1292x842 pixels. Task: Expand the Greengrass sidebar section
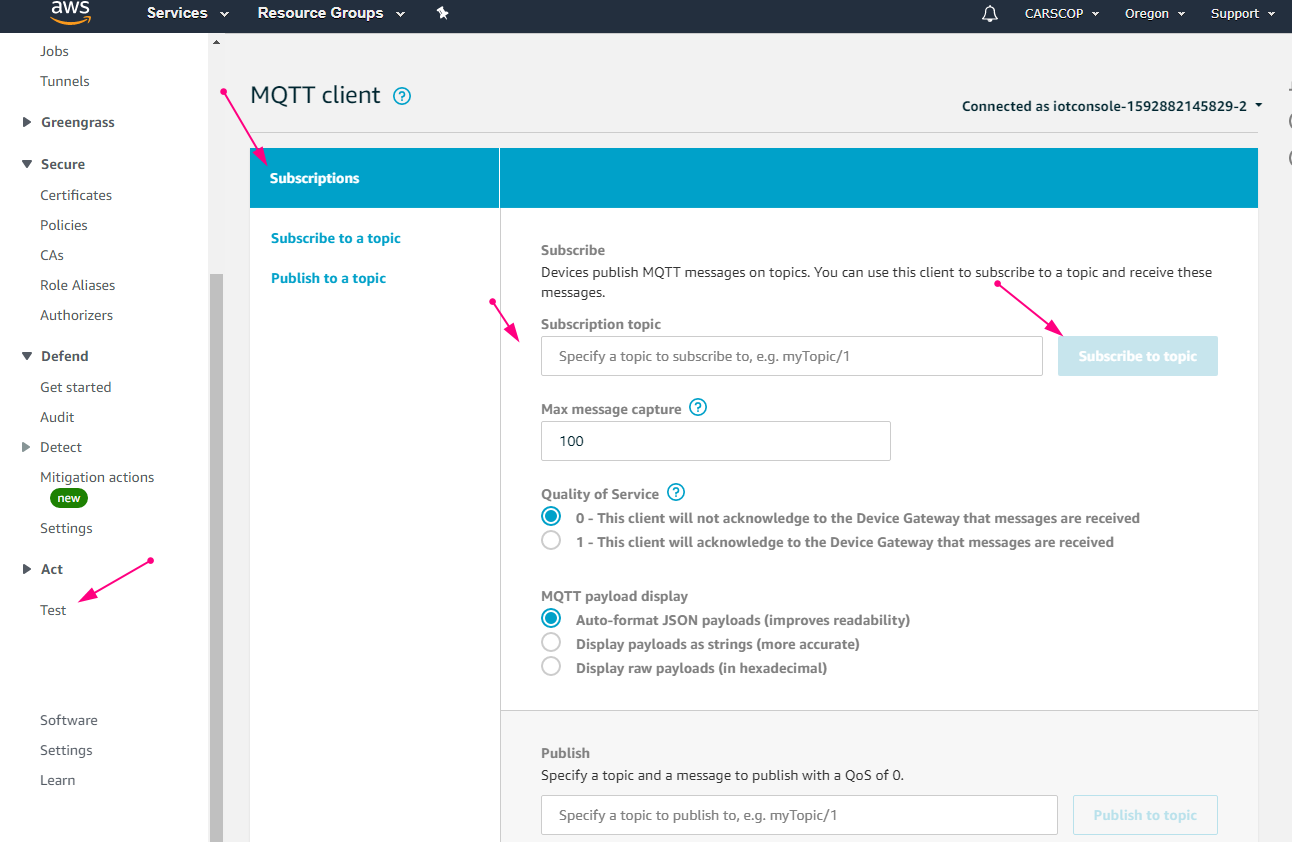pos(27,122)
